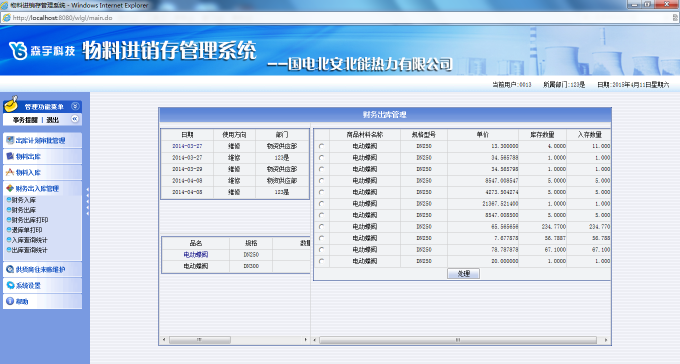Click right arrow of left panel scrollbar

pyautogui.click(x=306, y=340)
